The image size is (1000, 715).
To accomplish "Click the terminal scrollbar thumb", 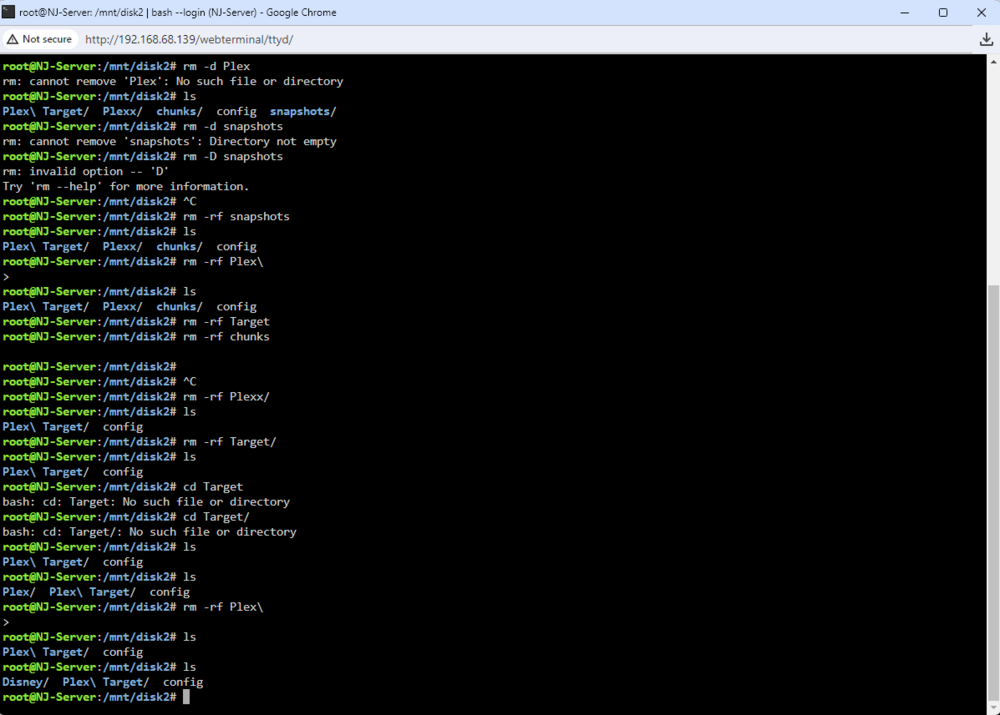I will point(993,491).
